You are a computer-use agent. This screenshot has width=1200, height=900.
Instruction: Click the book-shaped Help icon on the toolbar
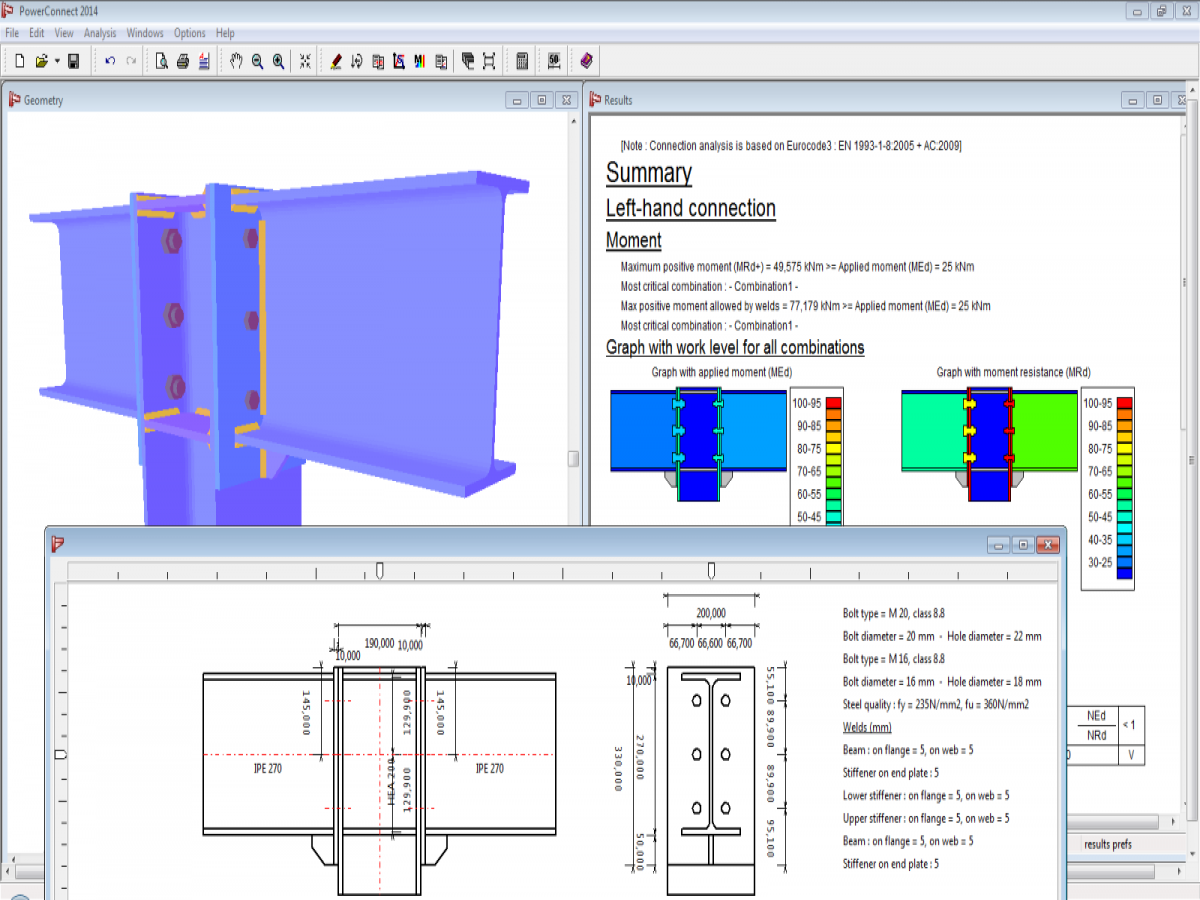587,61
